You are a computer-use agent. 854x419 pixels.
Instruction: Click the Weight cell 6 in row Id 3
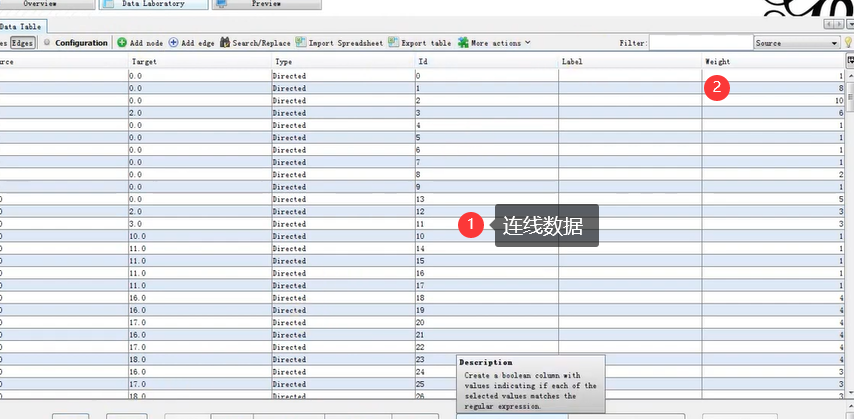(x=773, y=113)
